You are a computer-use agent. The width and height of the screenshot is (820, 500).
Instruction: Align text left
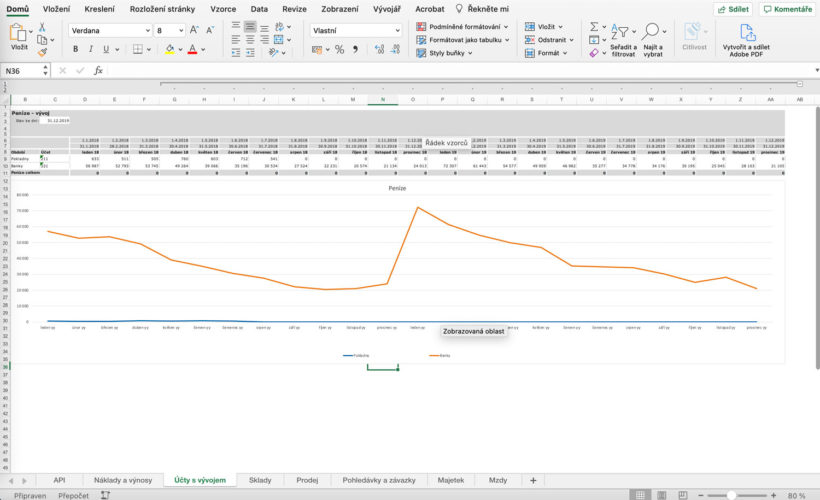point(236,40)
